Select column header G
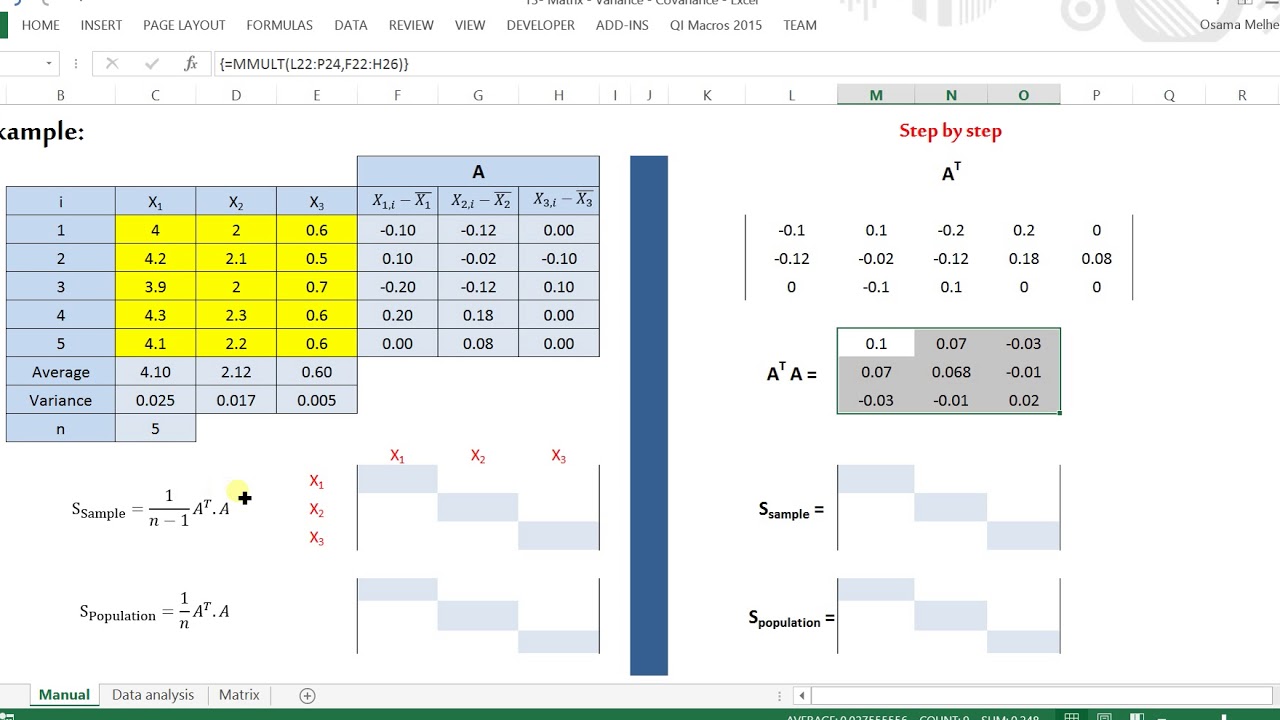1280x720 pixels. point(478,95)
